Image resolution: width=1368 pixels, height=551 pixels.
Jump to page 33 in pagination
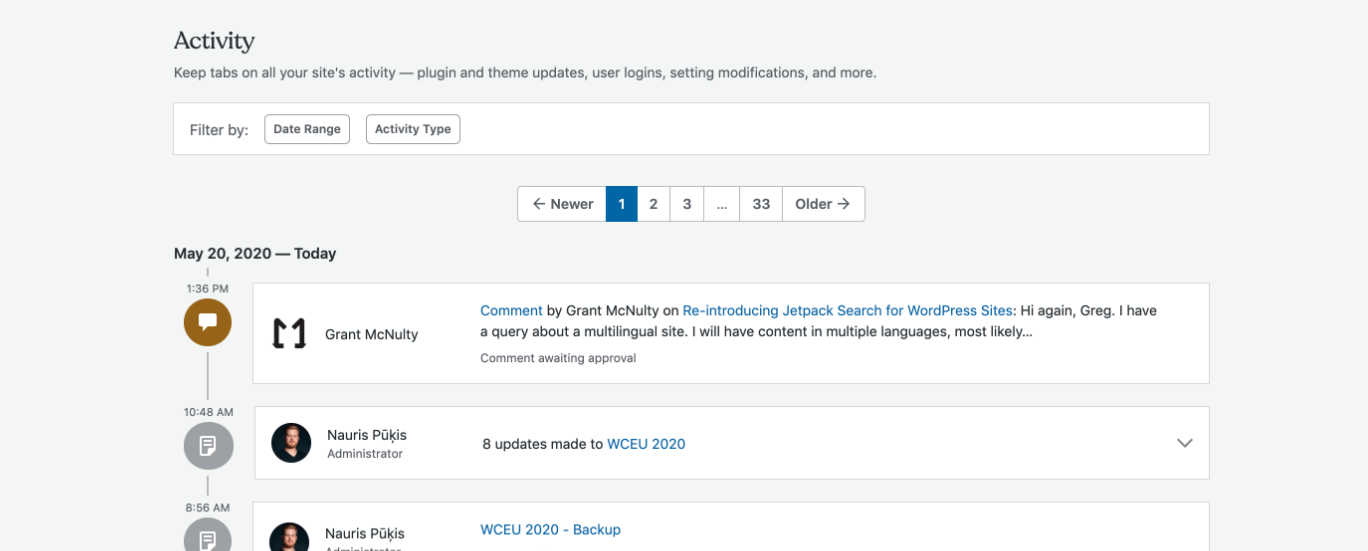pyautogui.click(x=761, y=204)
